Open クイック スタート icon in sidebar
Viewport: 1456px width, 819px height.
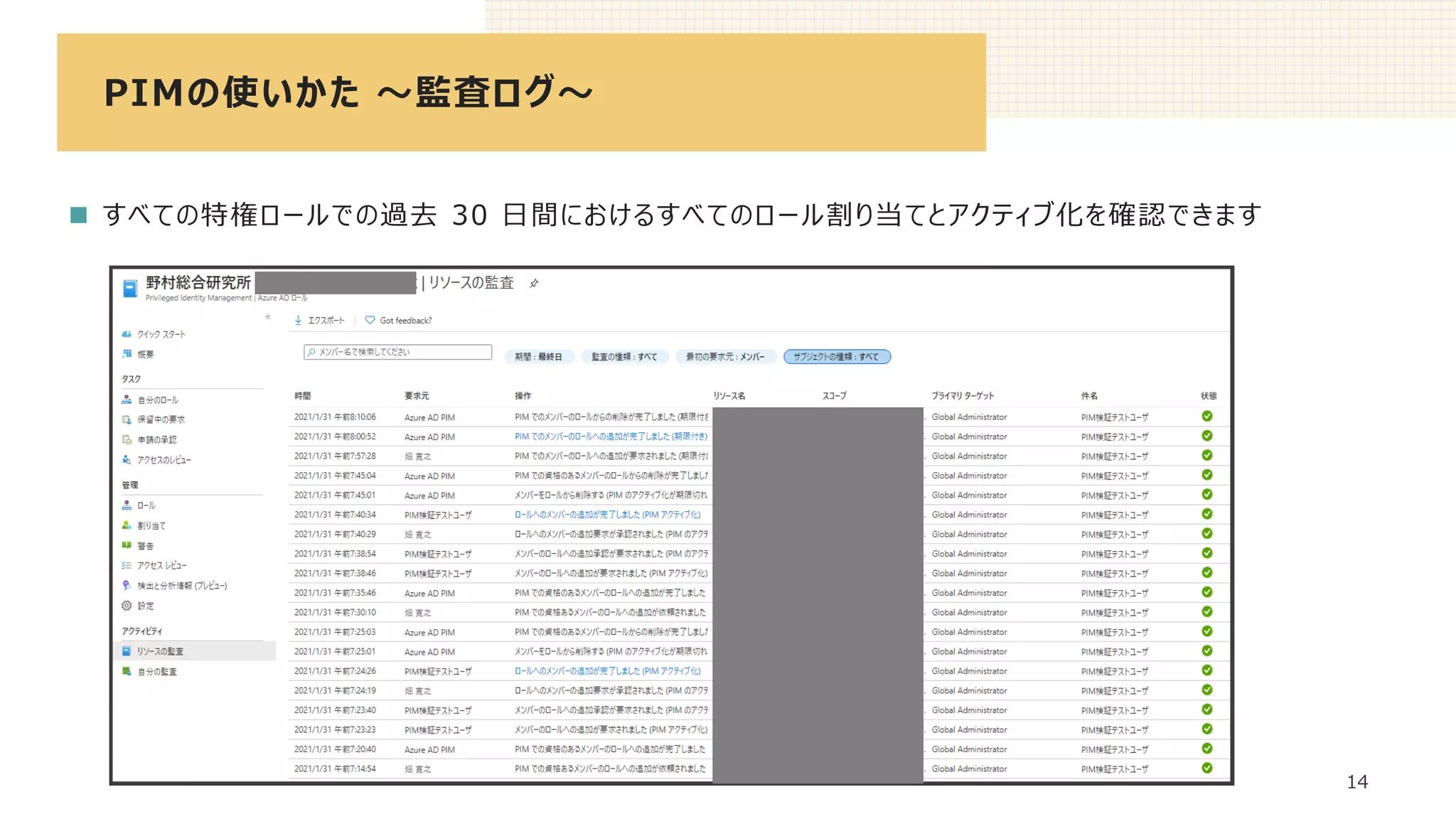127,334
